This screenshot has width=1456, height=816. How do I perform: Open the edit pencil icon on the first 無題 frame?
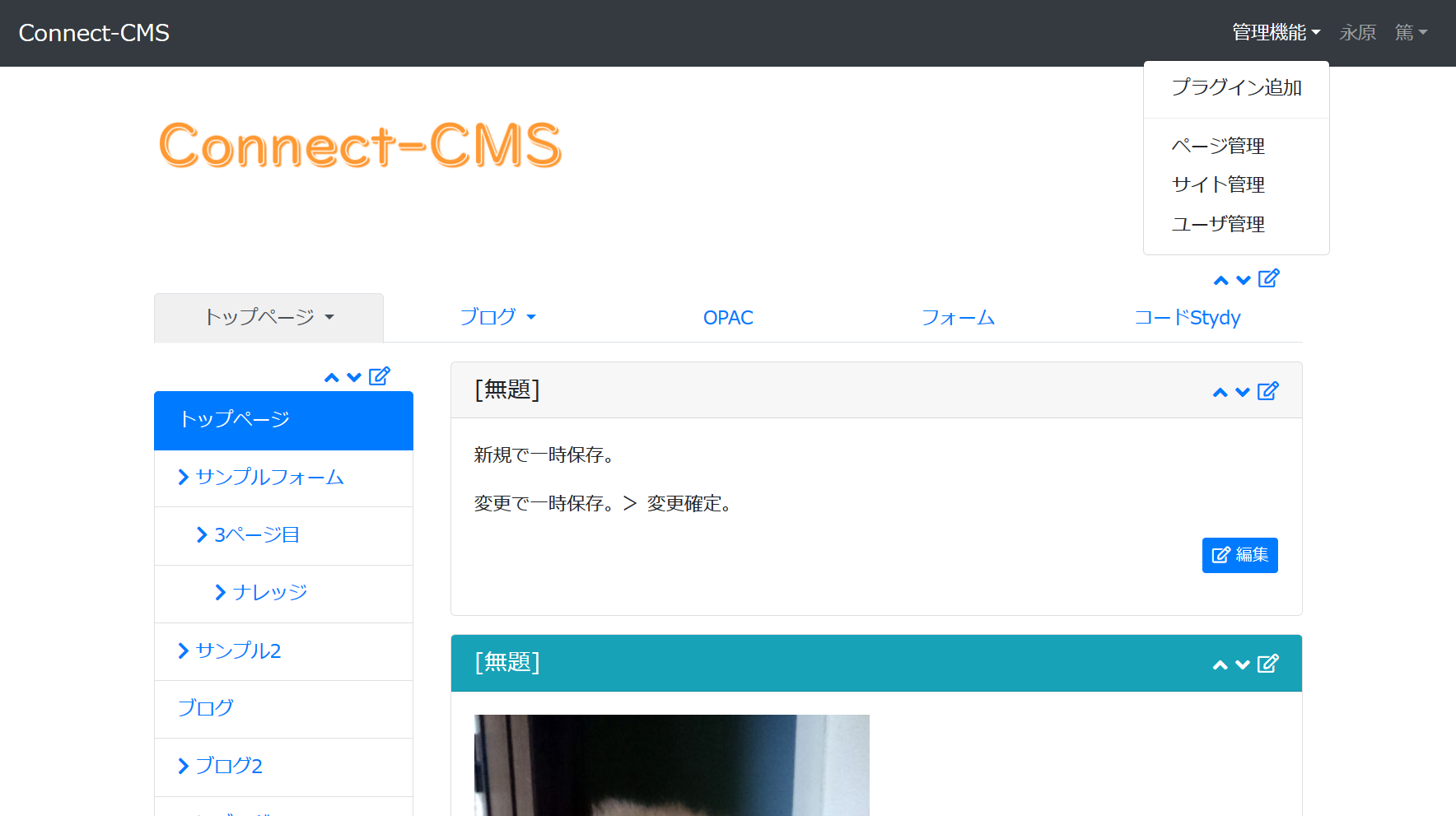point(1268,390)
